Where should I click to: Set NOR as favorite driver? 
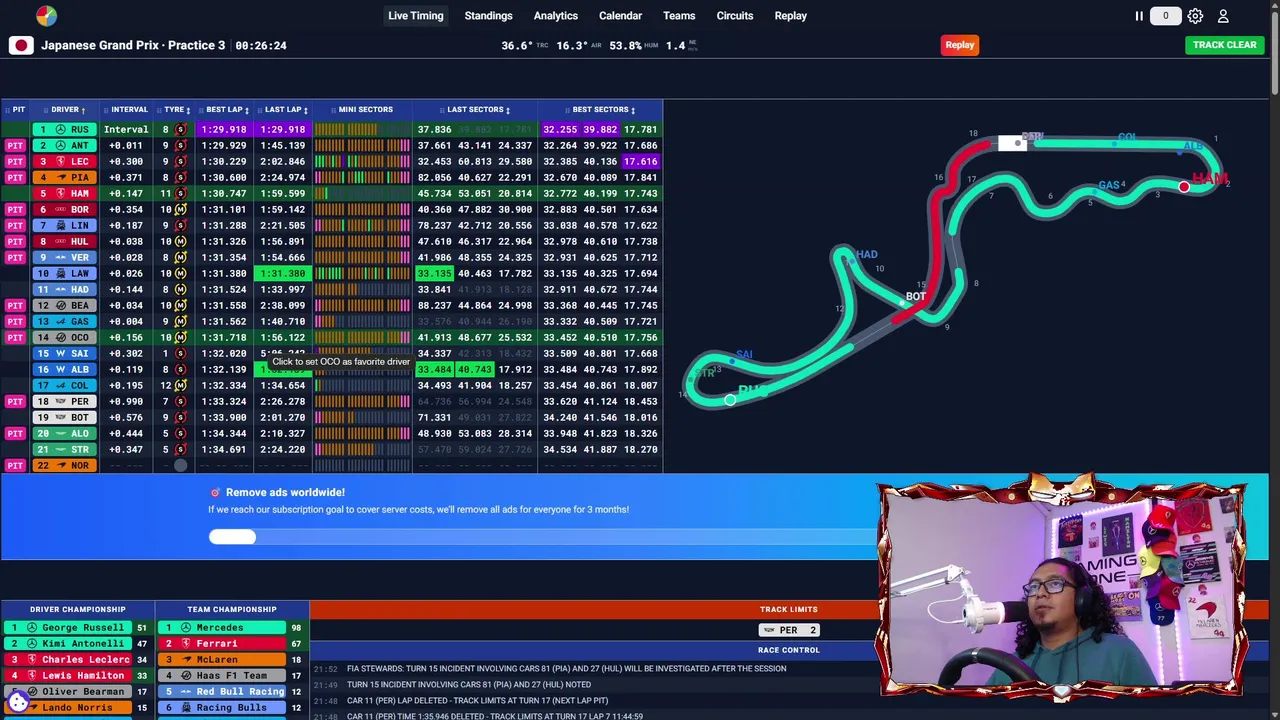coord(65,465)
